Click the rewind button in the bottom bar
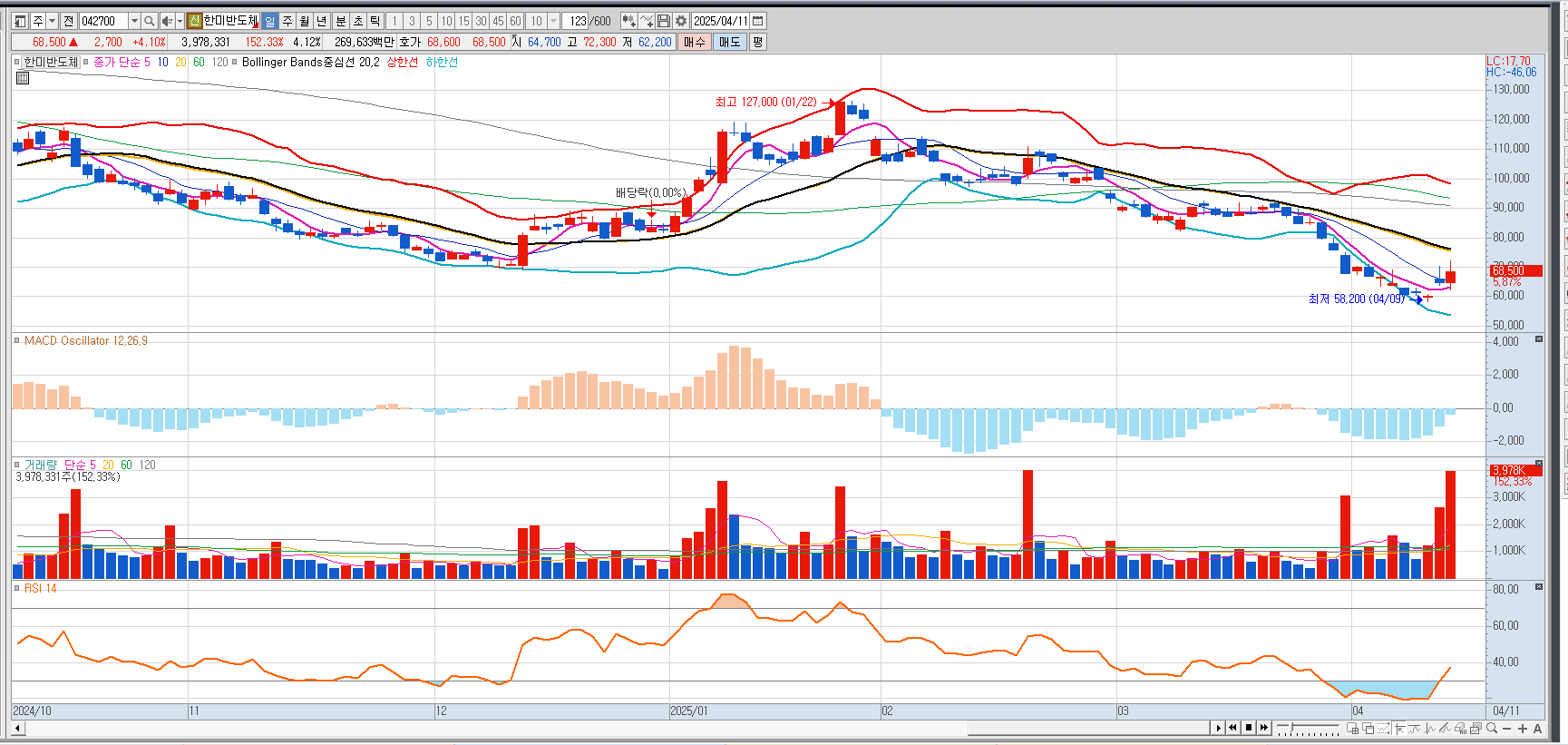This screenshot has width=1568, height=745. pos(1232,728)
